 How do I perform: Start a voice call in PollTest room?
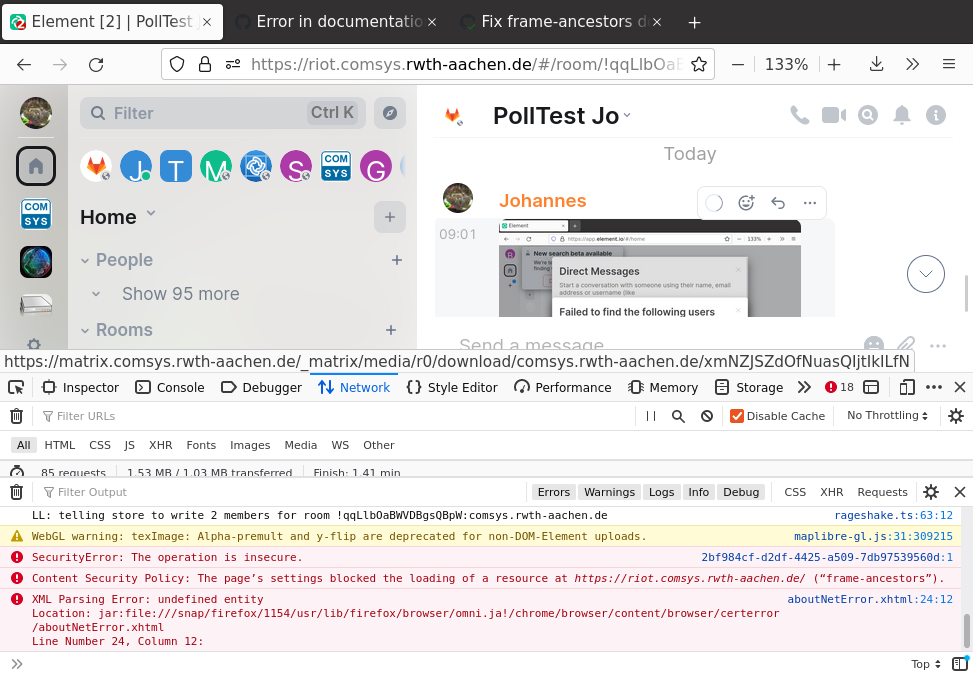pyautogui.click(x=799, y=115)
